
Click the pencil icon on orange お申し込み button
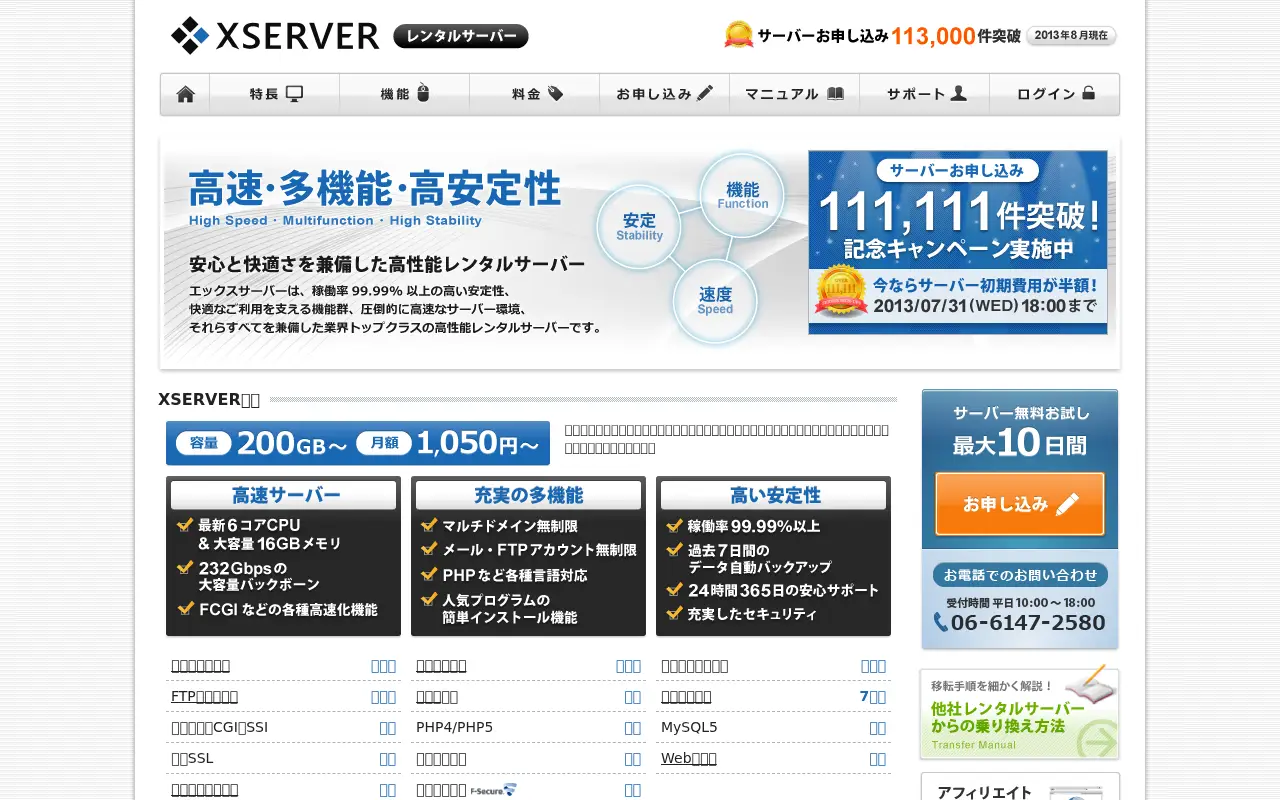[1067, 504]
